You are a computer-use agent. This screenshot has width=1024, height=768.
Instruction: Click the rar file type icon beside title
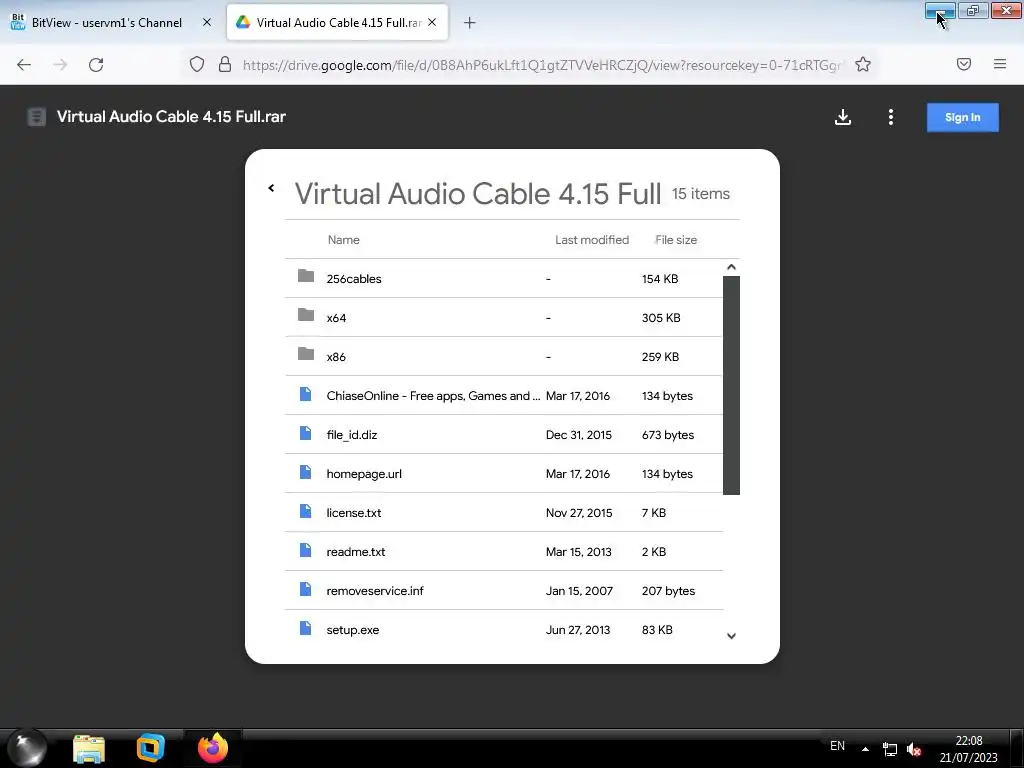coord(37,117)
